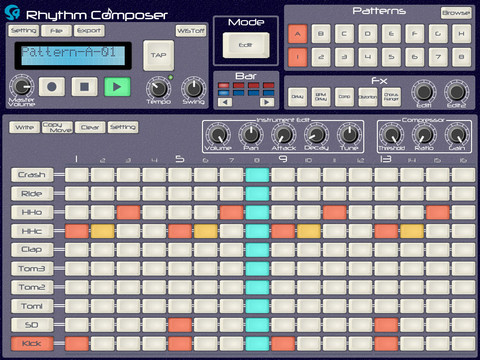Go to previous bar with left arrow

225,102
